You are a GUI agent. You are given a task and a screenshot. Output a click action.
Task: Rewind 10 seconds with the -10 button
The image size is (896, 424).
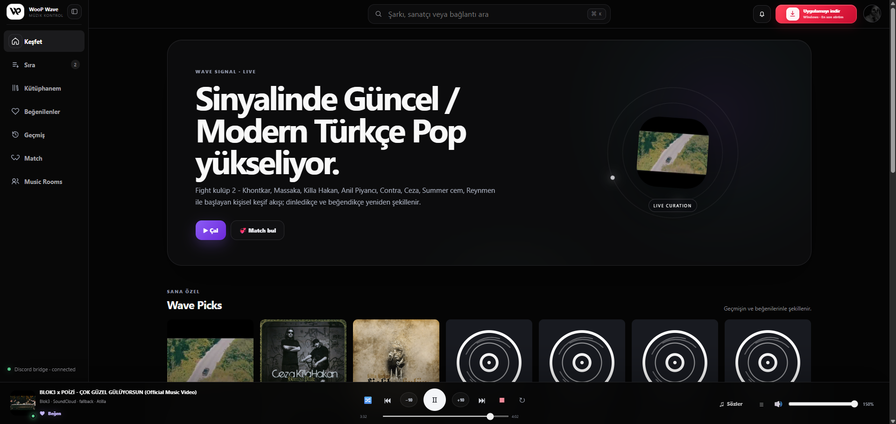[409, 400]
